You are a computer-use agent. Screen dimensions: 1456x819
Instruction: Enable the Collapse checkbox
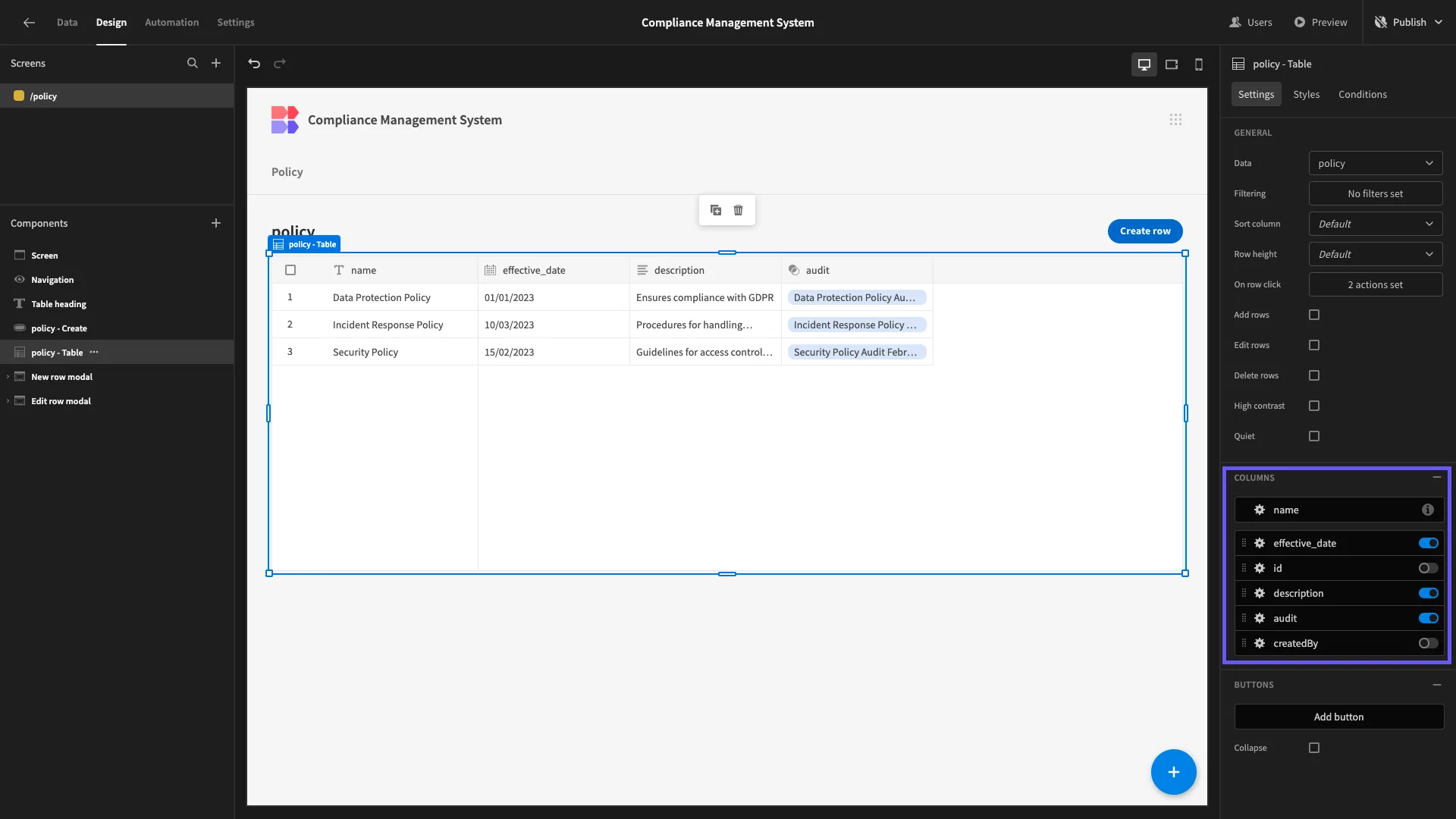1314,748
